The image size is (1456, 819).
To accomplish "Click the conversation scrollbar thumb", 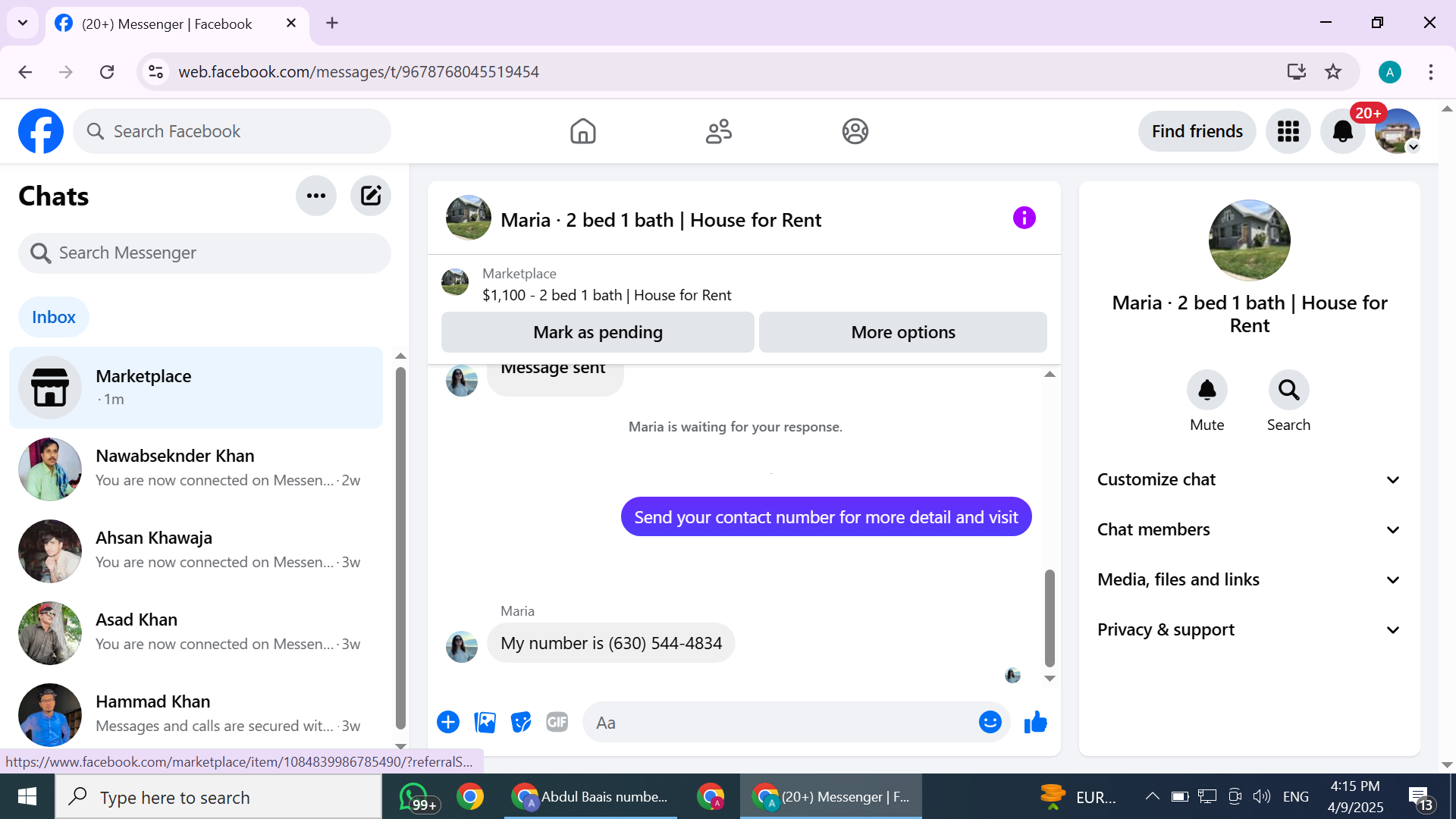I will coord(1050,617).
